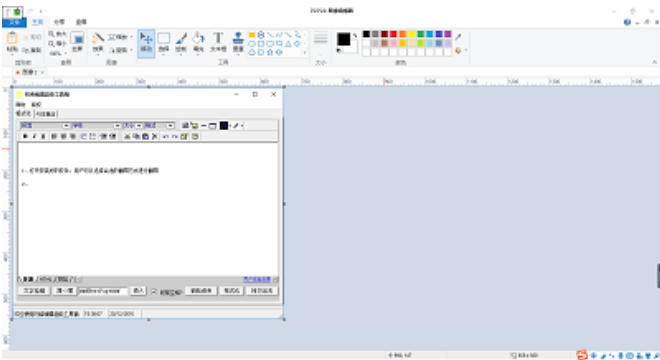Use the eyedropper color picker icon
The height and width of the screenshot is (360, 660).
[458, 37]
